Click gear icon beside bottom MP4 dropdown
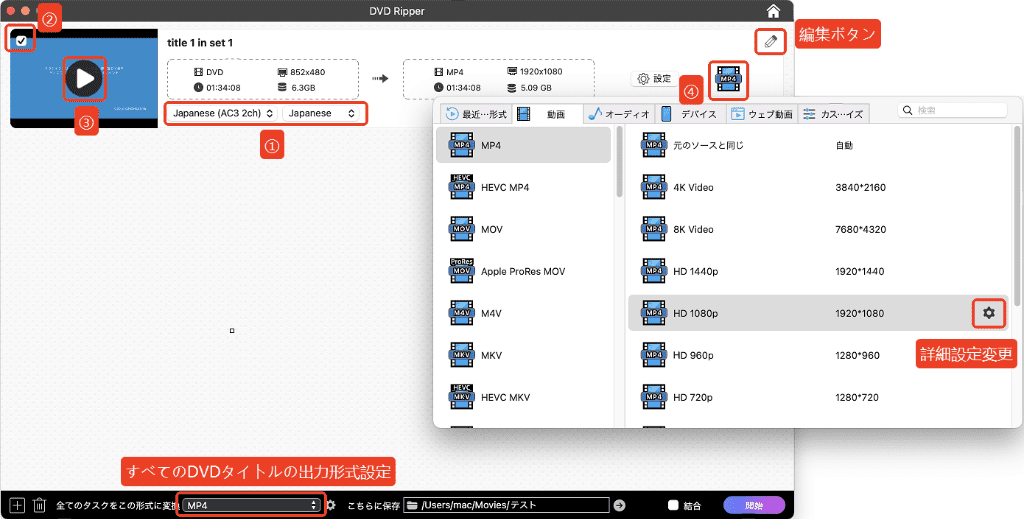 point(331,505)
